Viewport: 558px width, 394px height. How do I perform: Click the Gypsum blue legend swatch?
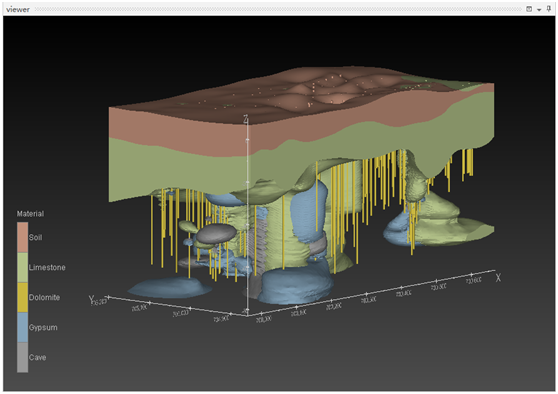(x=22, y=327)
